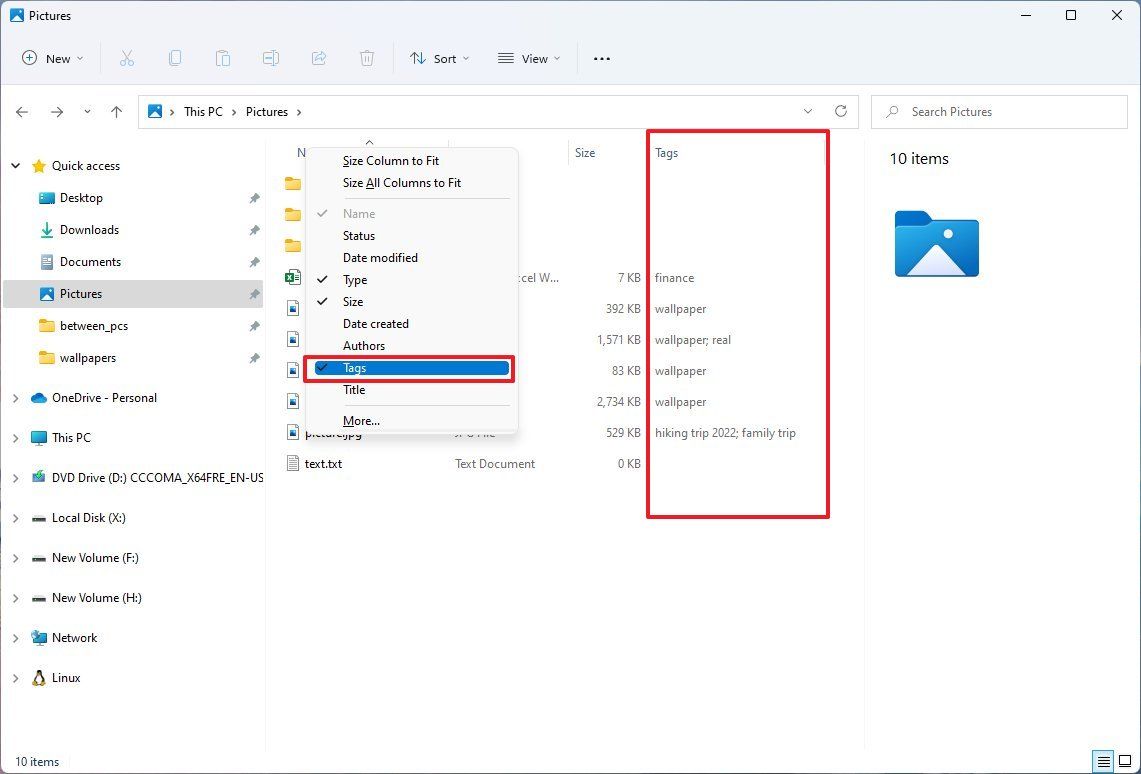Open the View dropdown
Image resolution: width=1141 pixels, height=774 pixels.
(x=528, y=58)
